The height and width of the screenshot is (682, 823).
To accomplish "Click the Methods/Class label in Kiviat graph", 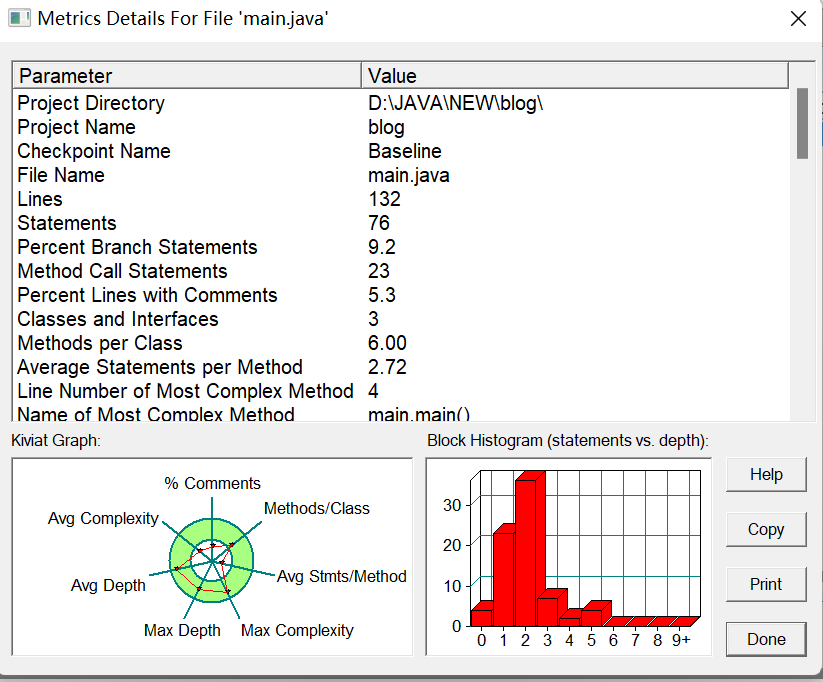I will (x=316, y=508).
